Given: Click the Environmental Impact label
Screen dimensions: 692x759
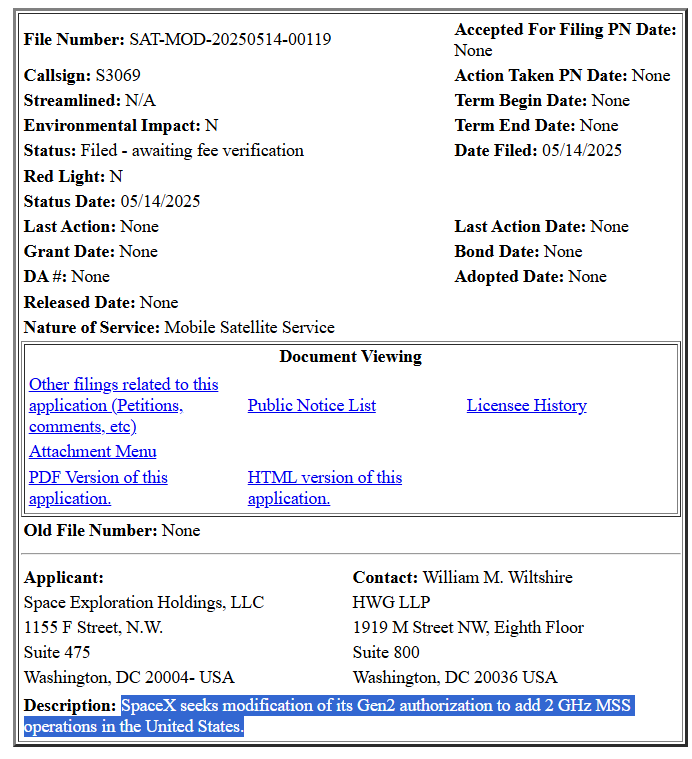Looking at the screenshot, I should tap(112, 125).
